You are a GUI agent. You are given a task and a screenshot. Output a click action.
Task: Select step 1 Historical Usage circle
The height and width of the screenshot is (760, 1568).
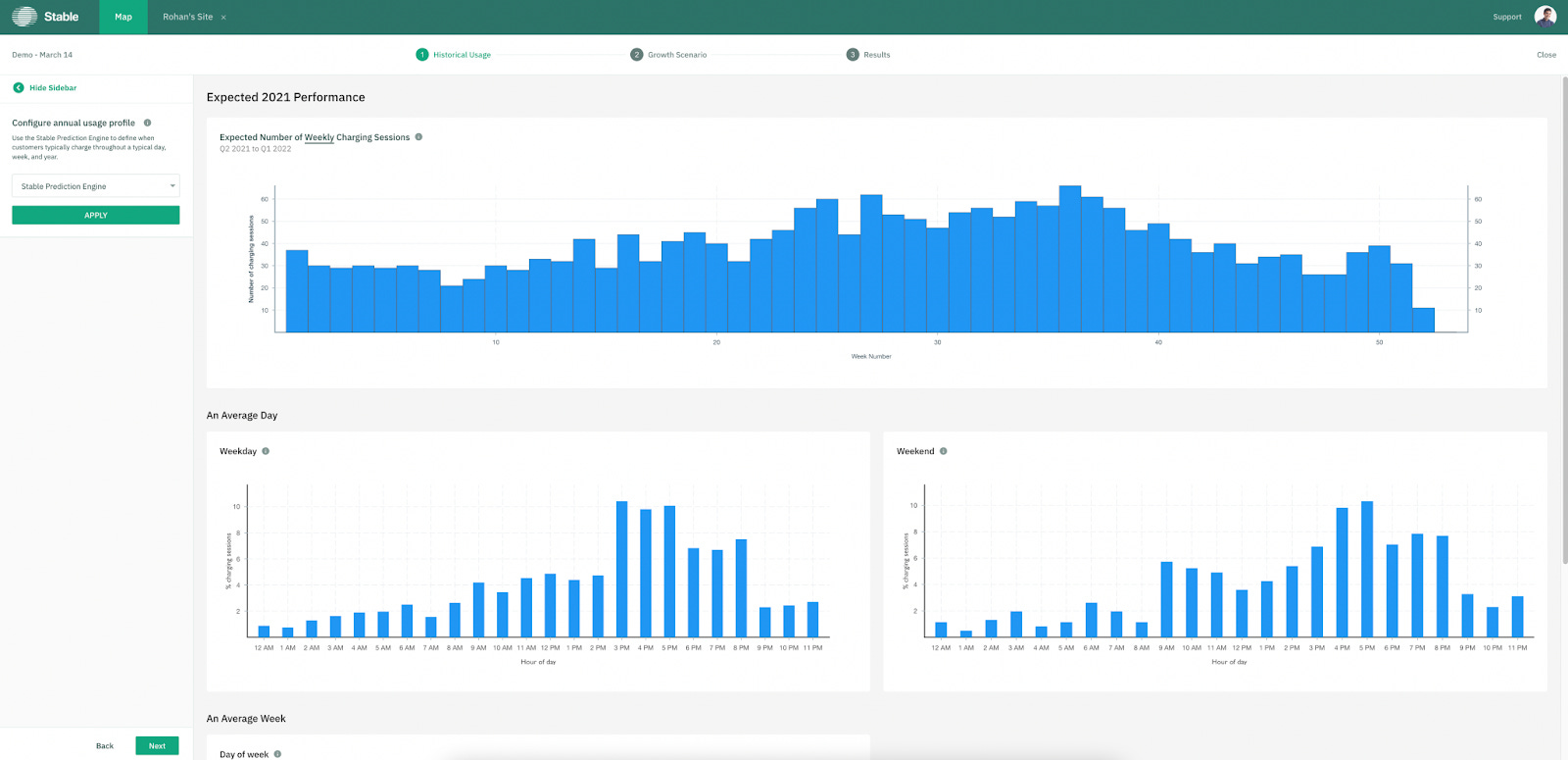tap(422, 55)
